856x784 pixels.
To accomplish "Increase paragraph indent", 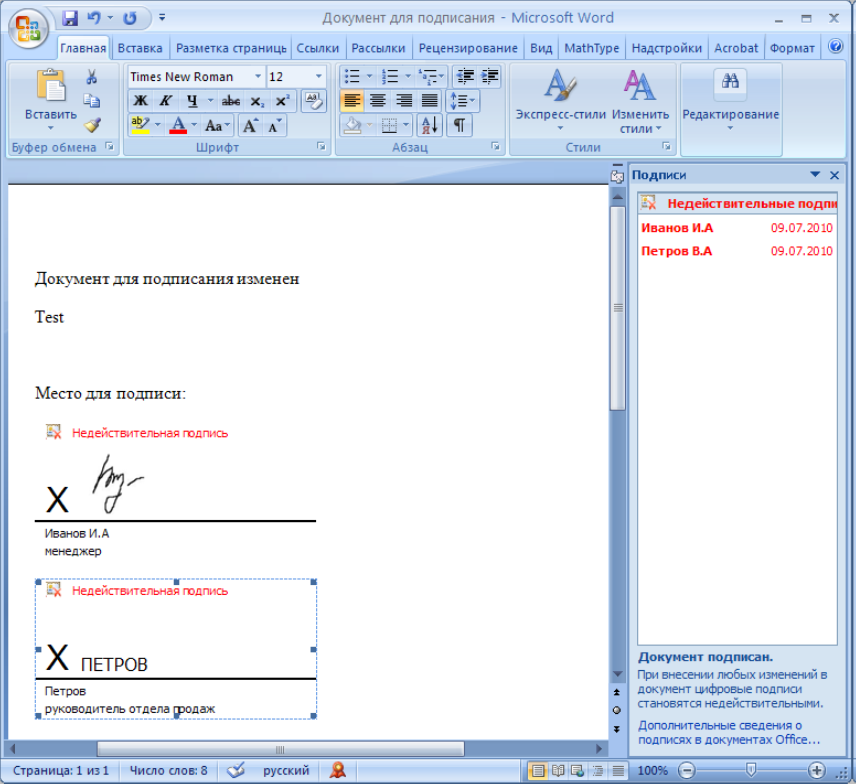I will 490,76.
